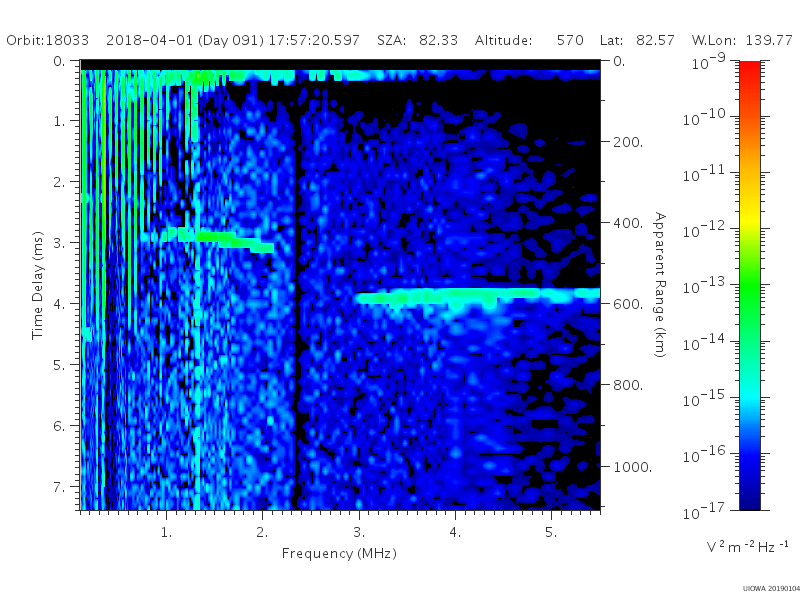This screenshot has height=600, width=800.
Task: Click the colorbar unit label V² m⁻² Hz⁻¹
Action: [x=747, y=546]
